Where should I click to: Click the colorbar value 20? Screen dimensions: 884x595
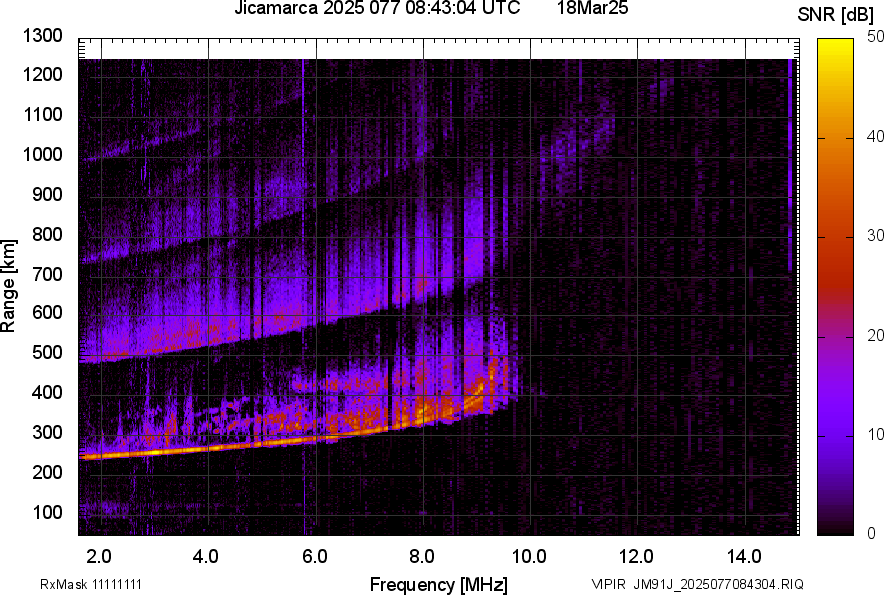875,335
